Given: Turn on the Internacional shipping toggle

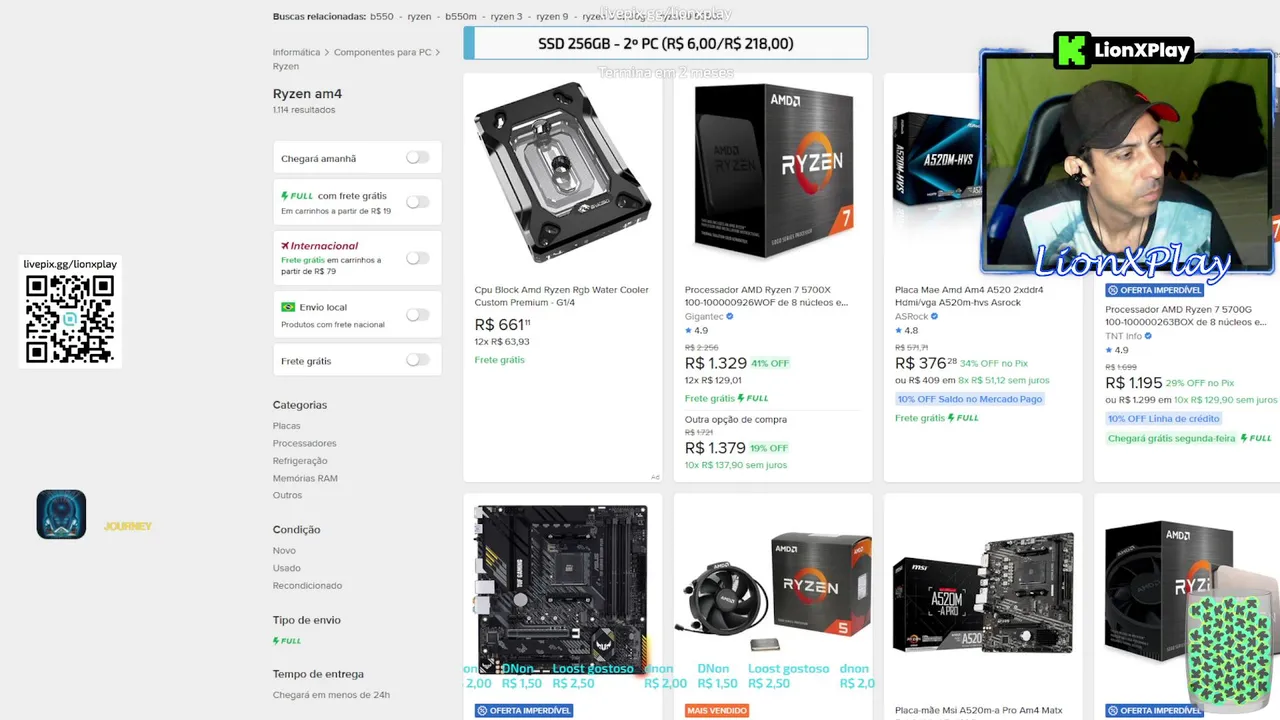Looking at the screenshot, I should [417, 258].
